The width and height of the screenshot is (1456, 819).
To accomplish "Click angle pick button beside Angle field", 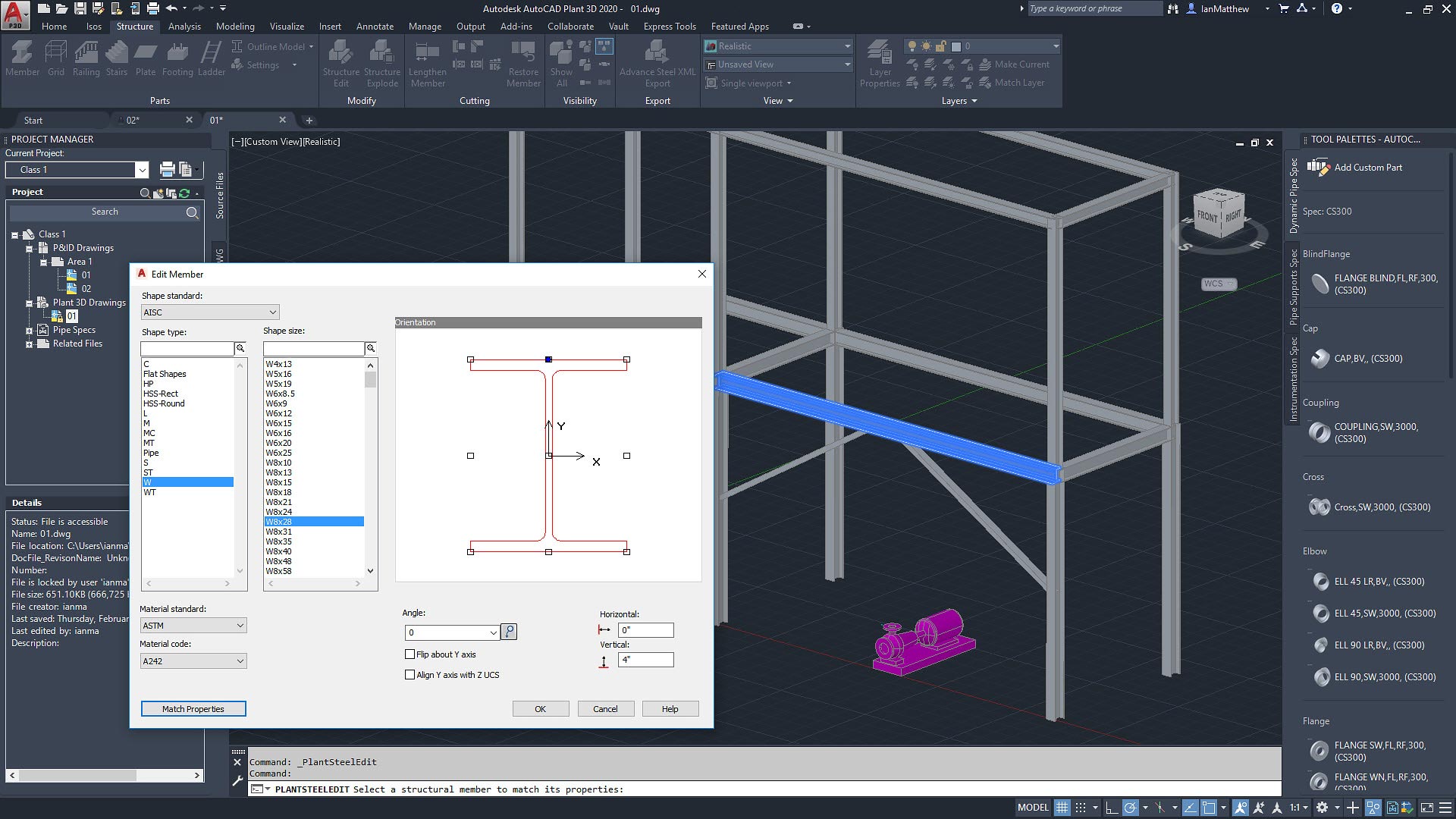I will click(x=510, y=632).
